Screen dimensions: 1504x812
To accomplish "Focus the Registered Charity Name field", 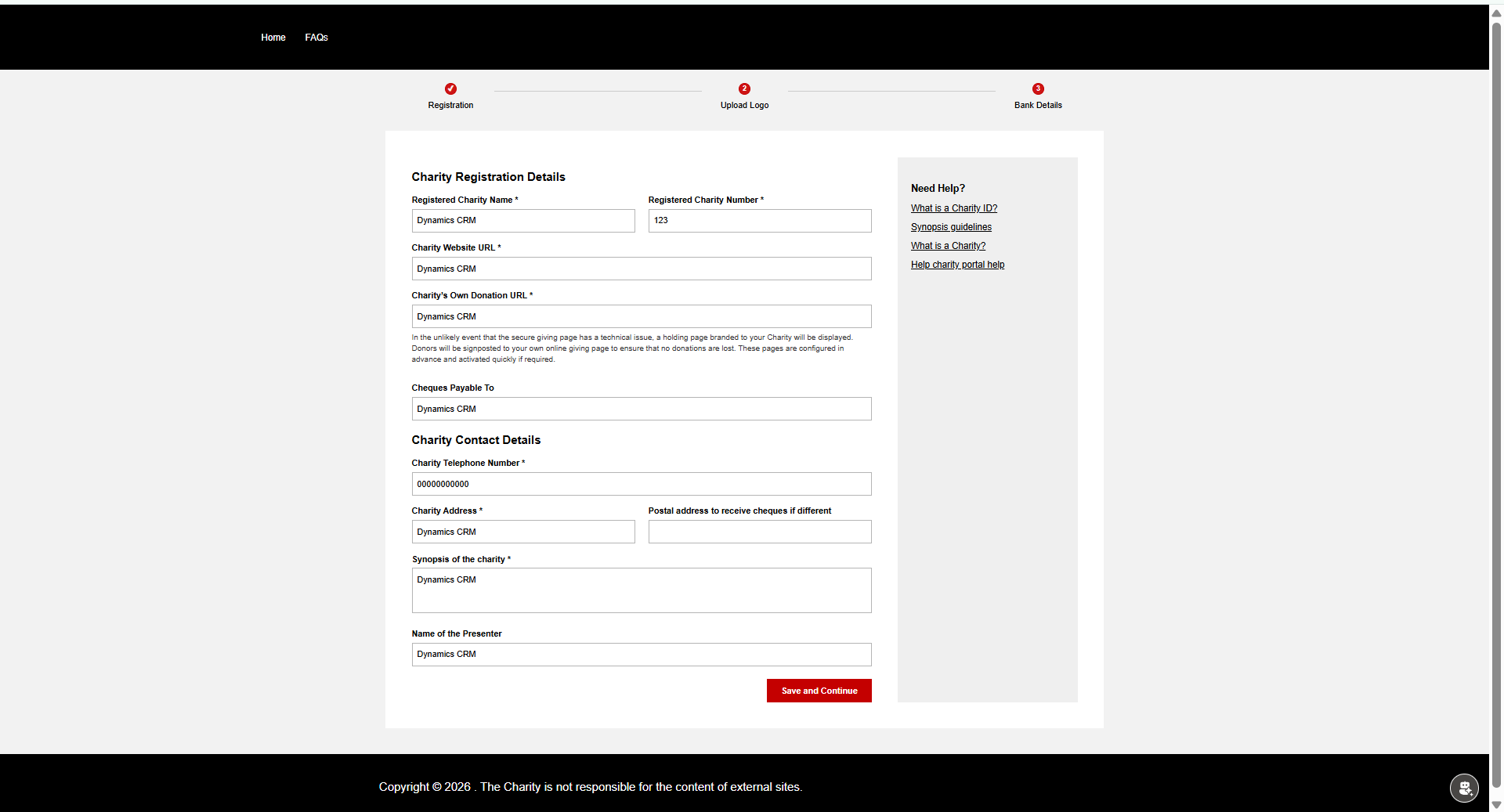I will 523,221.
